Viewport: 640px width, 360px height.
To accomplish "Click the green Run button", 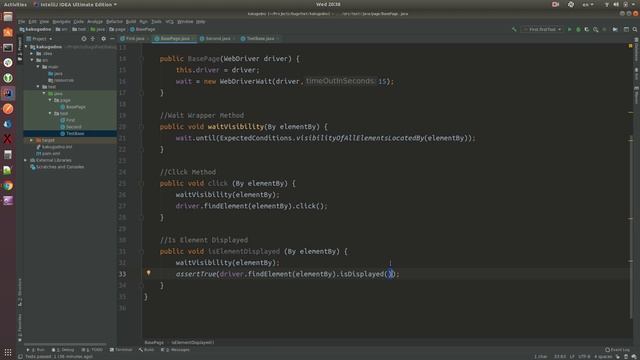I will (570, 29).
